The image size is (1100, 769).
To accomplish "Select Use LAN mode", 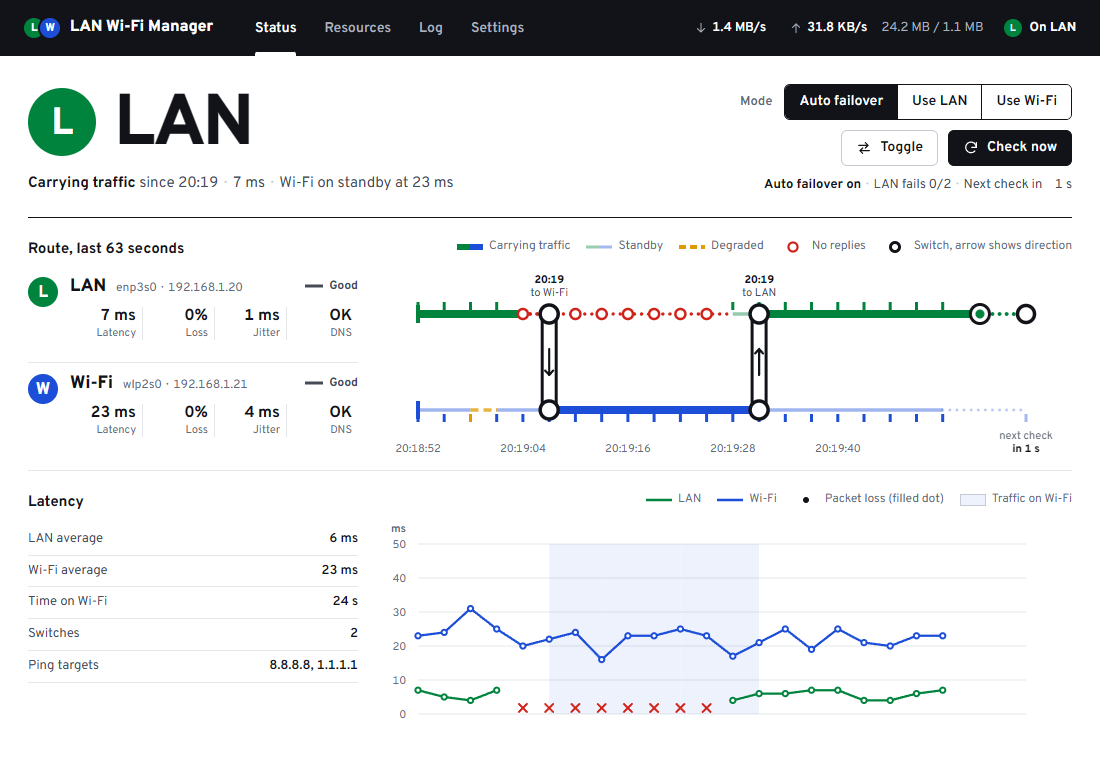I will [x=939, y=101].
